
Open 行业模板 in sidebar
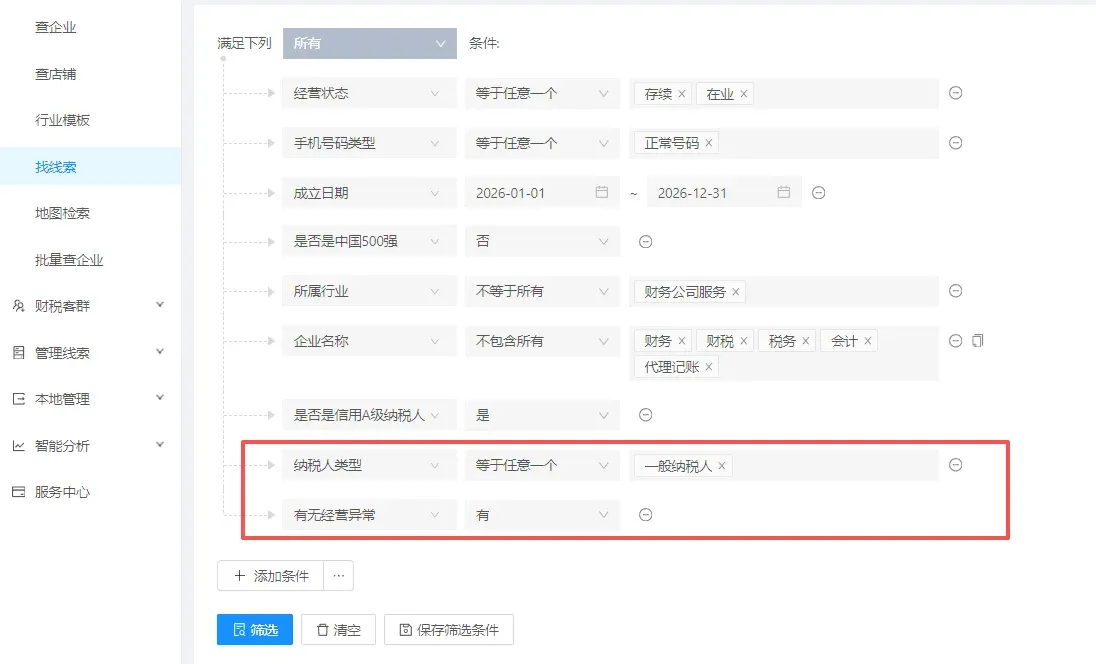tap(62, 120)
